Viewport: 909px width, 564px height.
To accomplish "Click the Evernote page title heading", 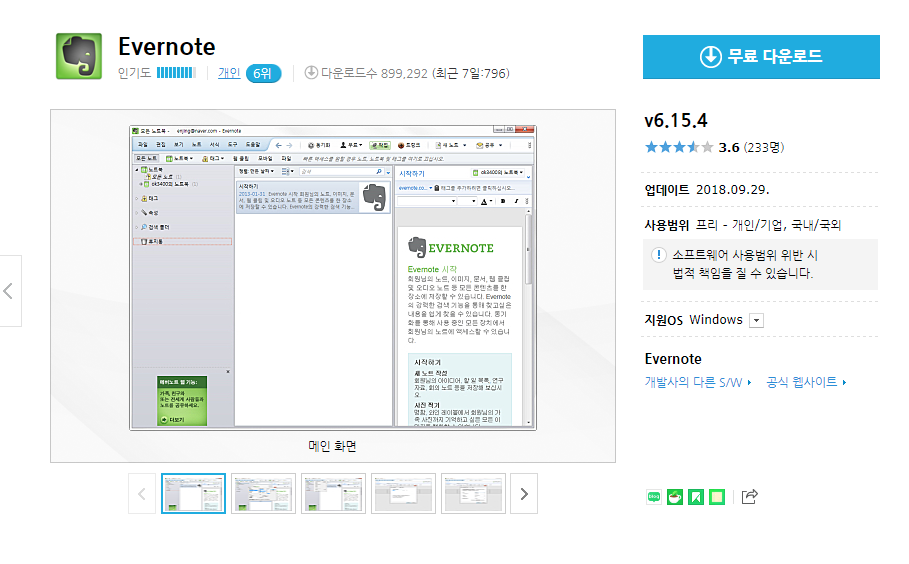I will (167, 47).
